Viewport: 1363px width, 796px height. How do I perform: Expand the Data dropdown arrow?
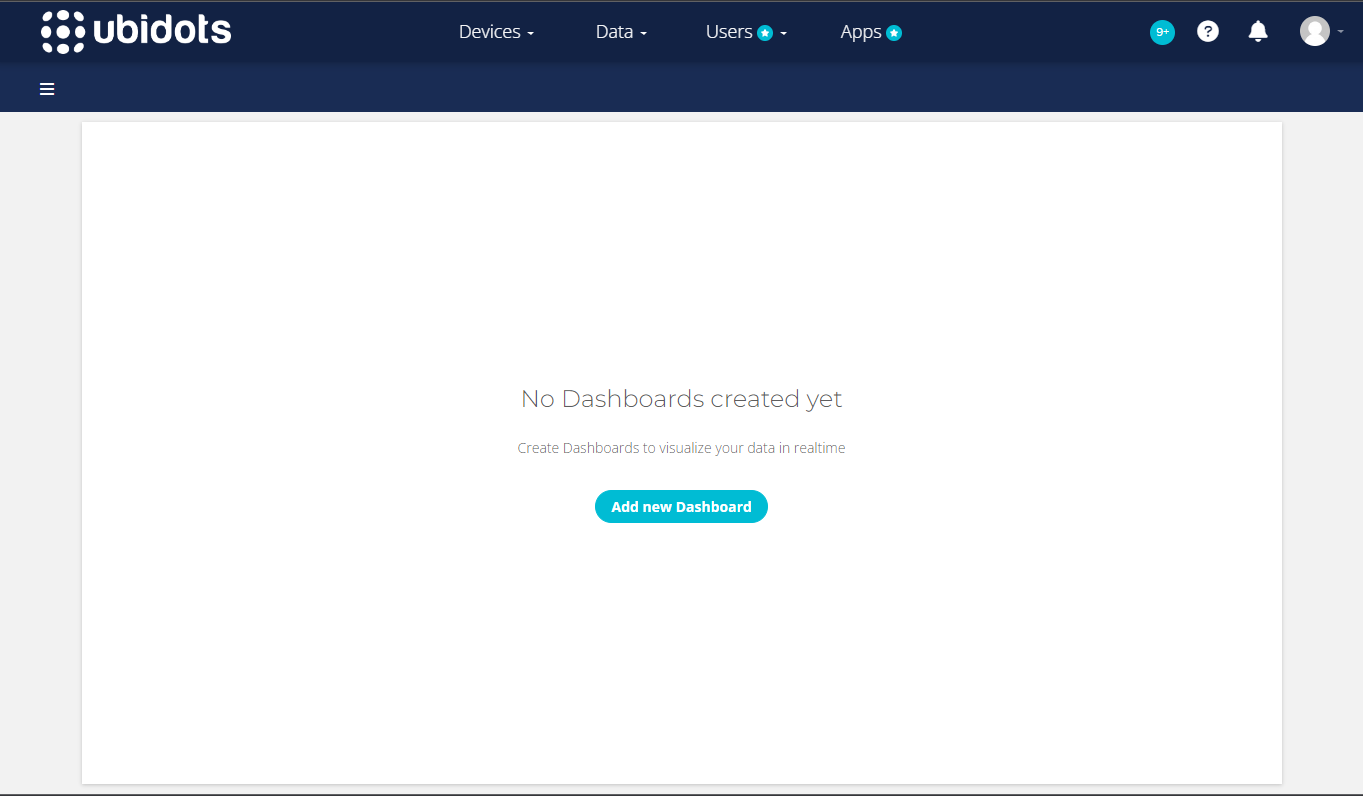[x=643, y=34]
